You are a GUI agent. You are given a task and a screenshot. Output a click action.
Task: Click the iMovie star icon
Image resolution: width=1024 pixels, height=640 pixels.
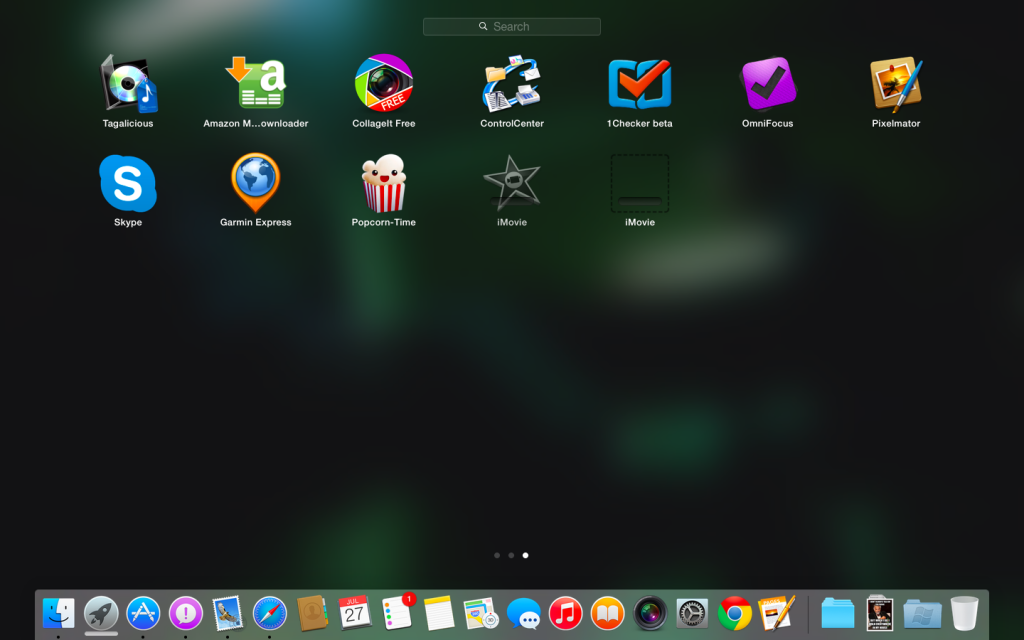point(511,182)
